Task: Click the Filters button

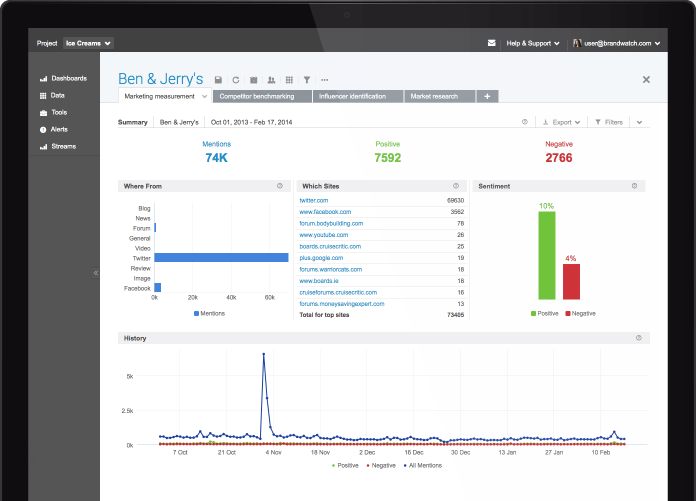Action: pos(609,122)
